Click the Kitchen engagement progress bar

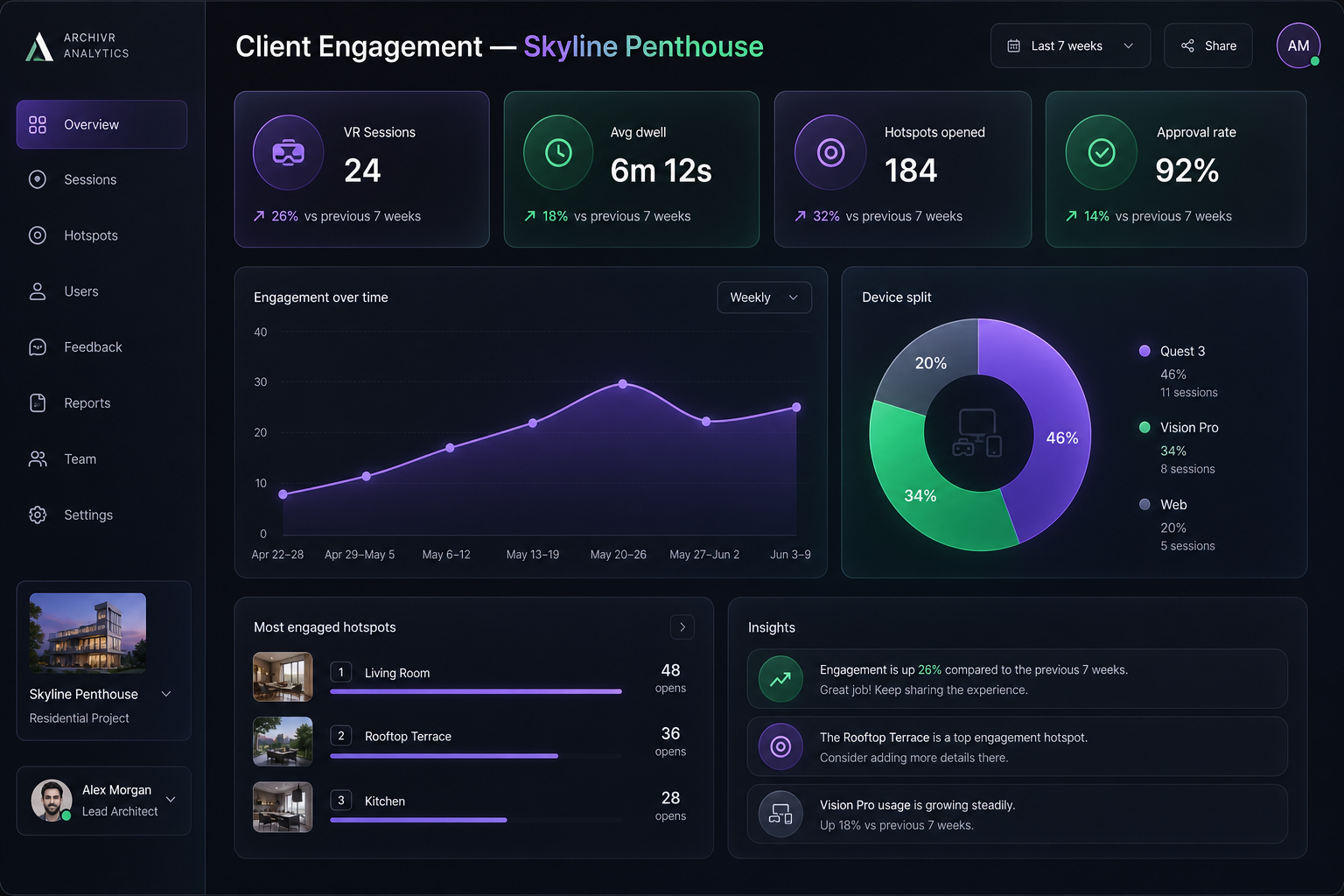418,820
